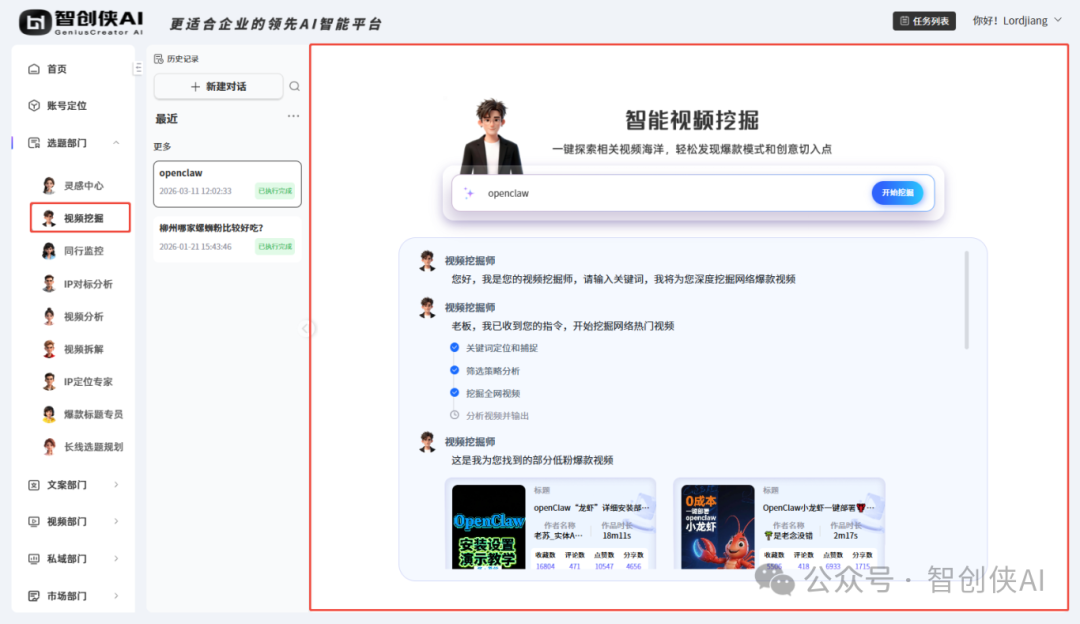Select the 视频拆解 avatar icon
1080x624 pixels.
[49, 349]
